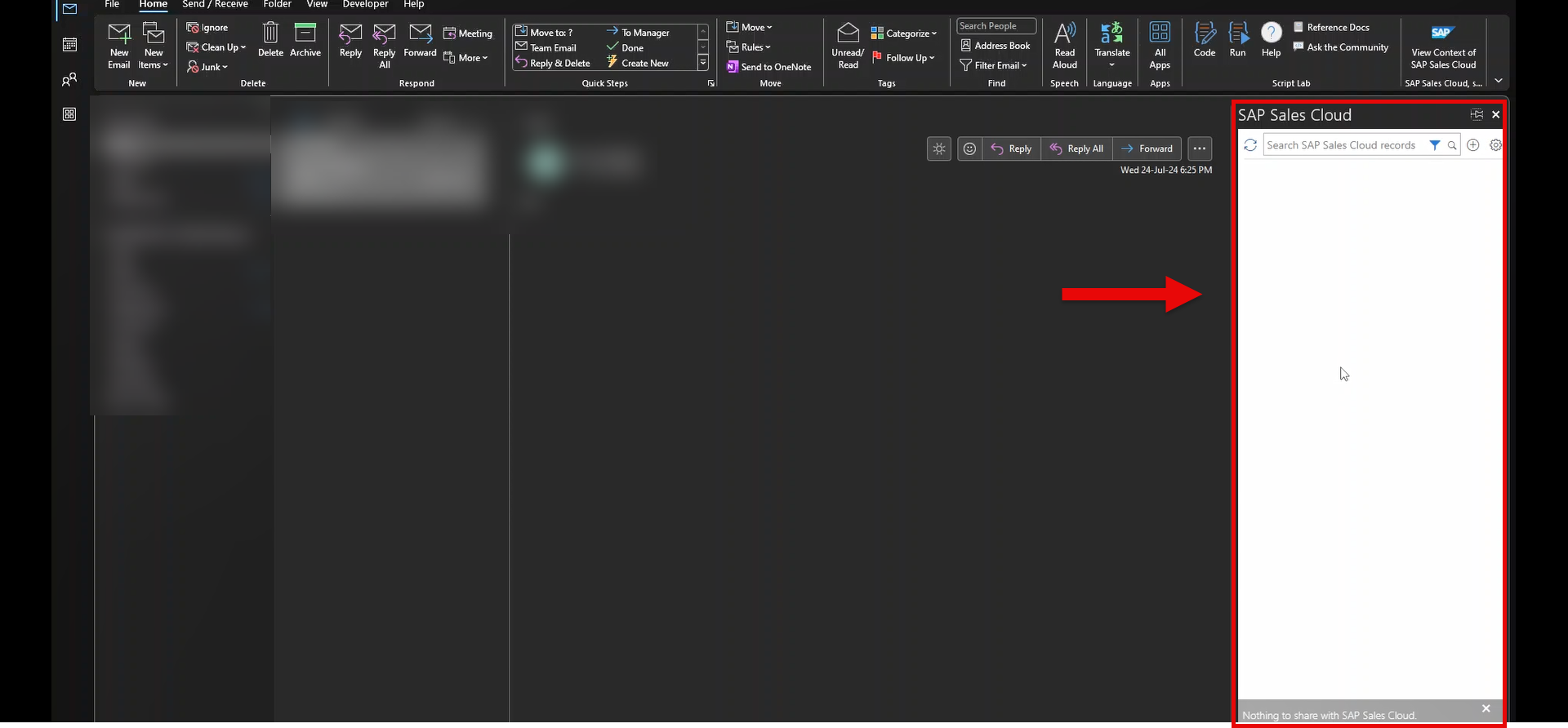Image resolution: width=1568 pixels, height=728 pixels.
Task: Open the Rules dropdown
Action: click(748, 47)
